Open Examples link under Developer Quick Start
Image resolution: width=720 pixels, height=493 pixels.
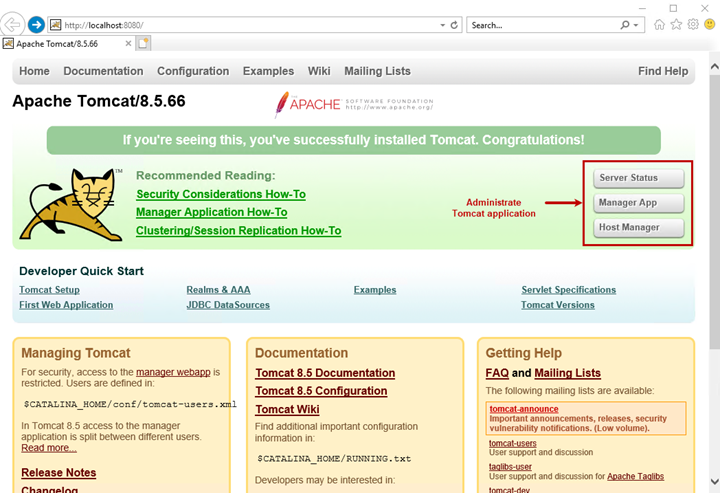point(375,290)
